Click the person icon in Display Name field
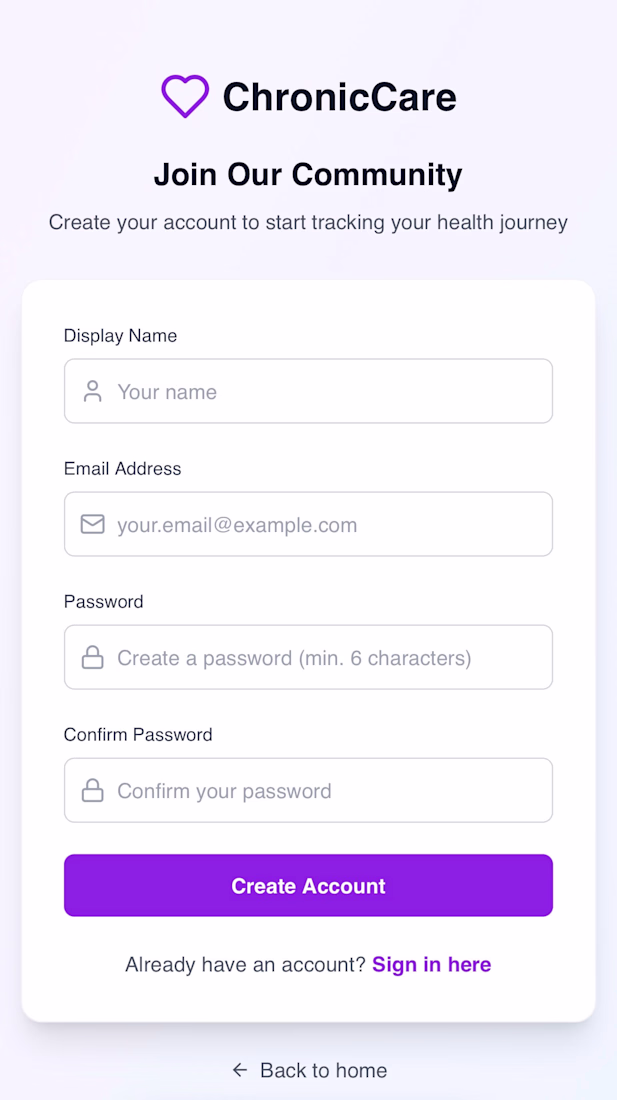The image size is (617, 1100). (93, 391)
